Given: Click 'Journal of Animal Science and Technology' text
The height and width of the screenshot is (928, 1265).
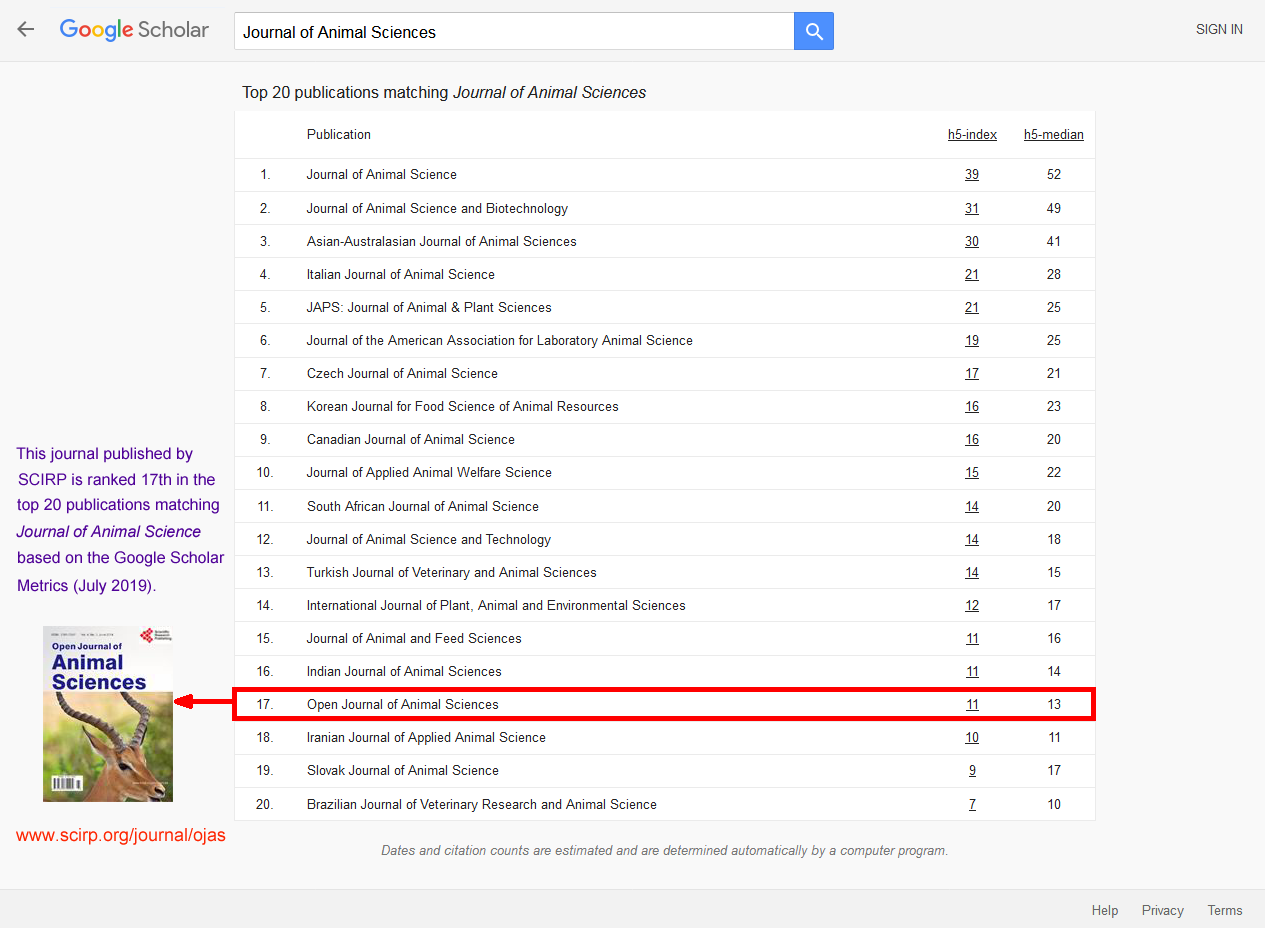Looking at the screenshot, I should (x=429, y=540).
